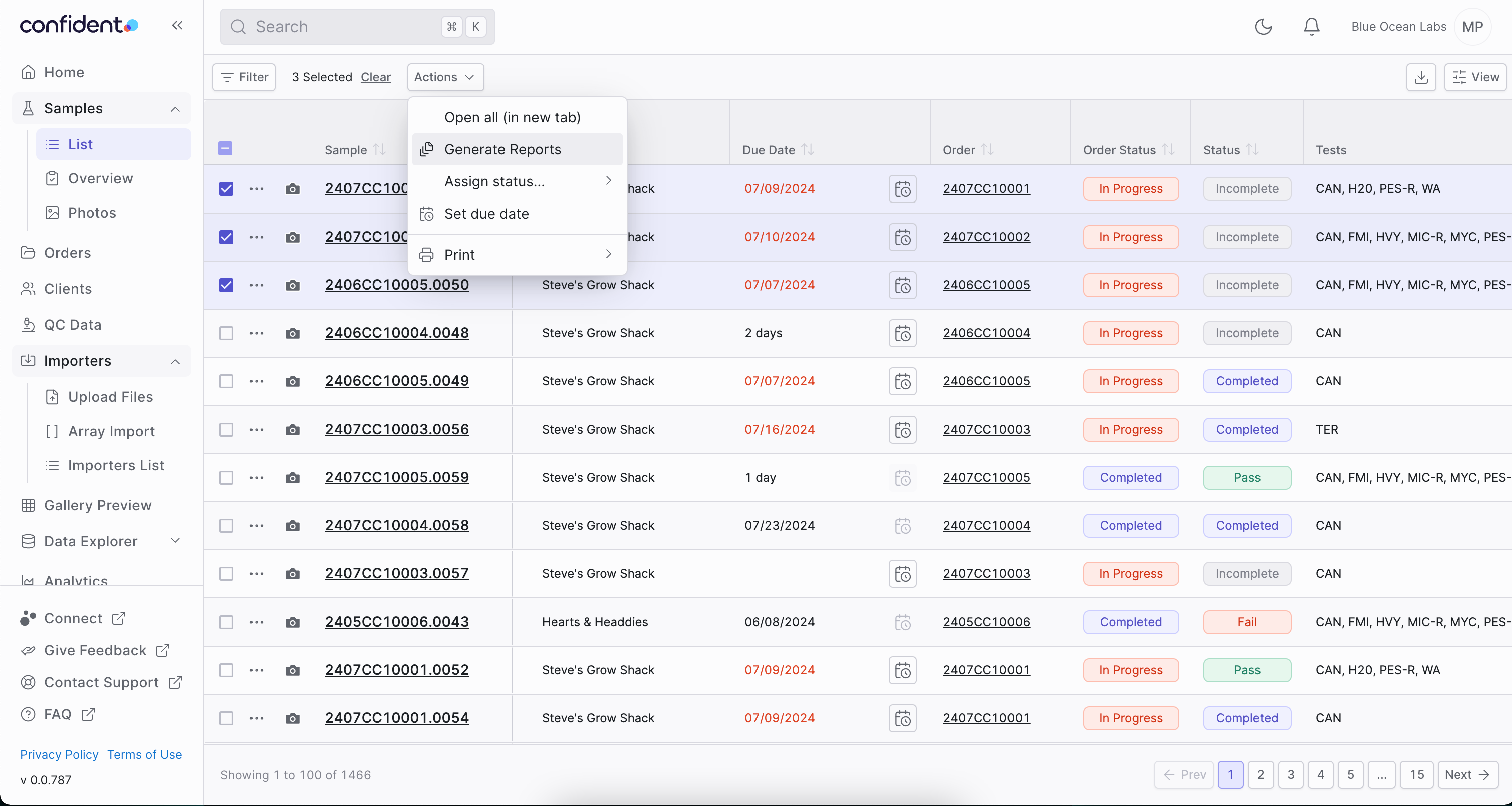The width and height of the screenshot is (1512, 806).
Task: Click the notifications bell icon
Action: 1312,27
